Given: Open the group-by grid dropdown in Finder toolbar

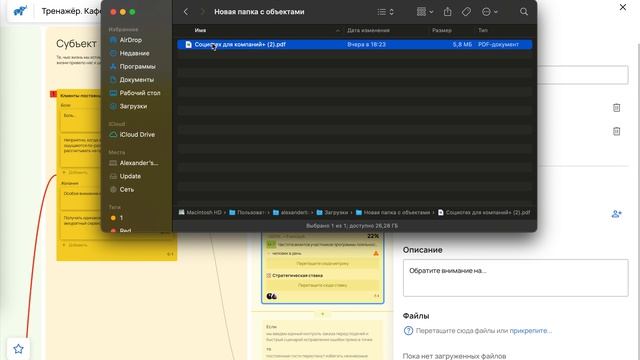Looking at the screenshot, I should pyautogui.click(x=425, y=12).
